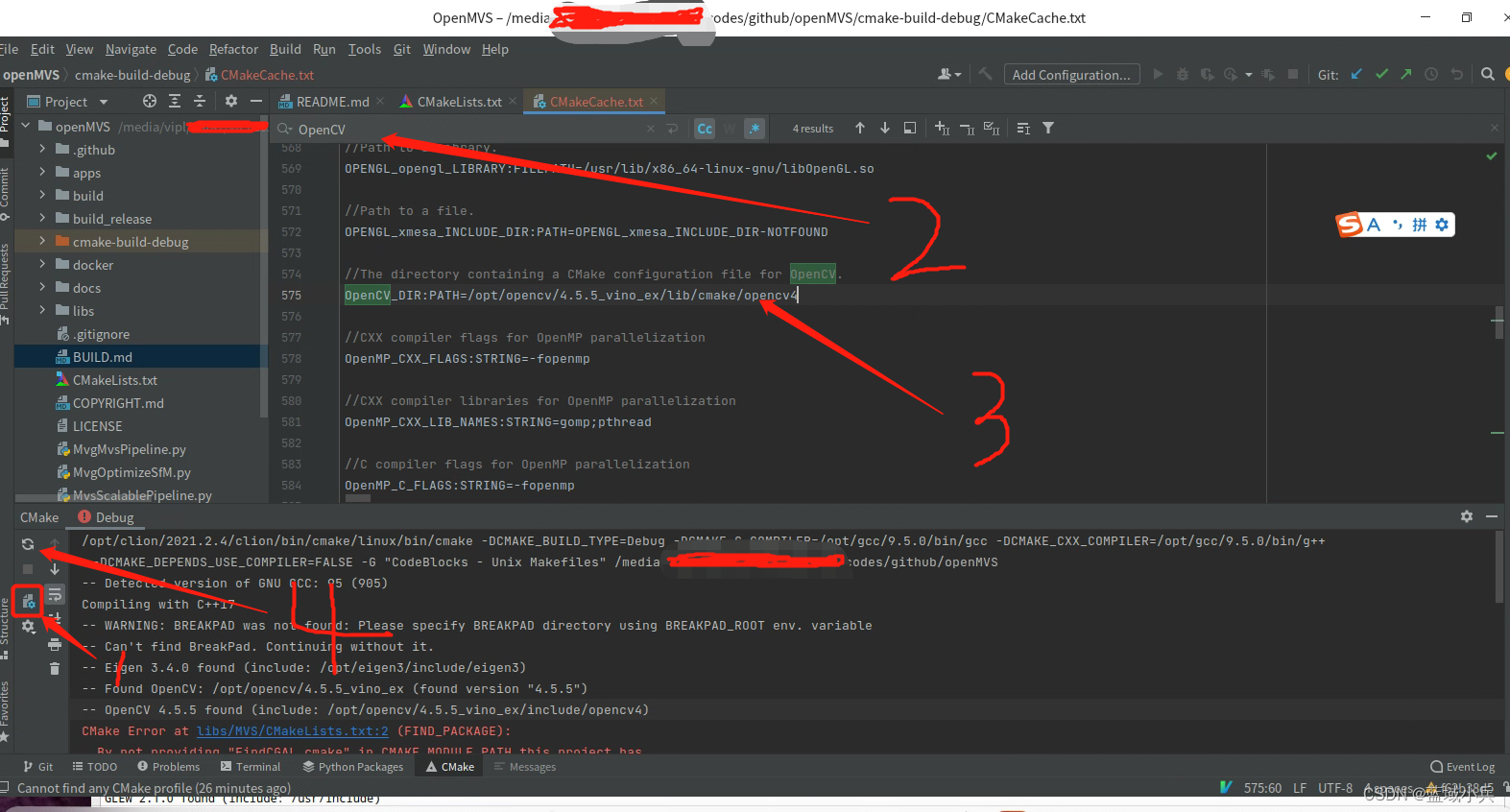This screenshot has width=1510, height=812.
Task: Select all occurrences icon
Action: click(992, 128)
